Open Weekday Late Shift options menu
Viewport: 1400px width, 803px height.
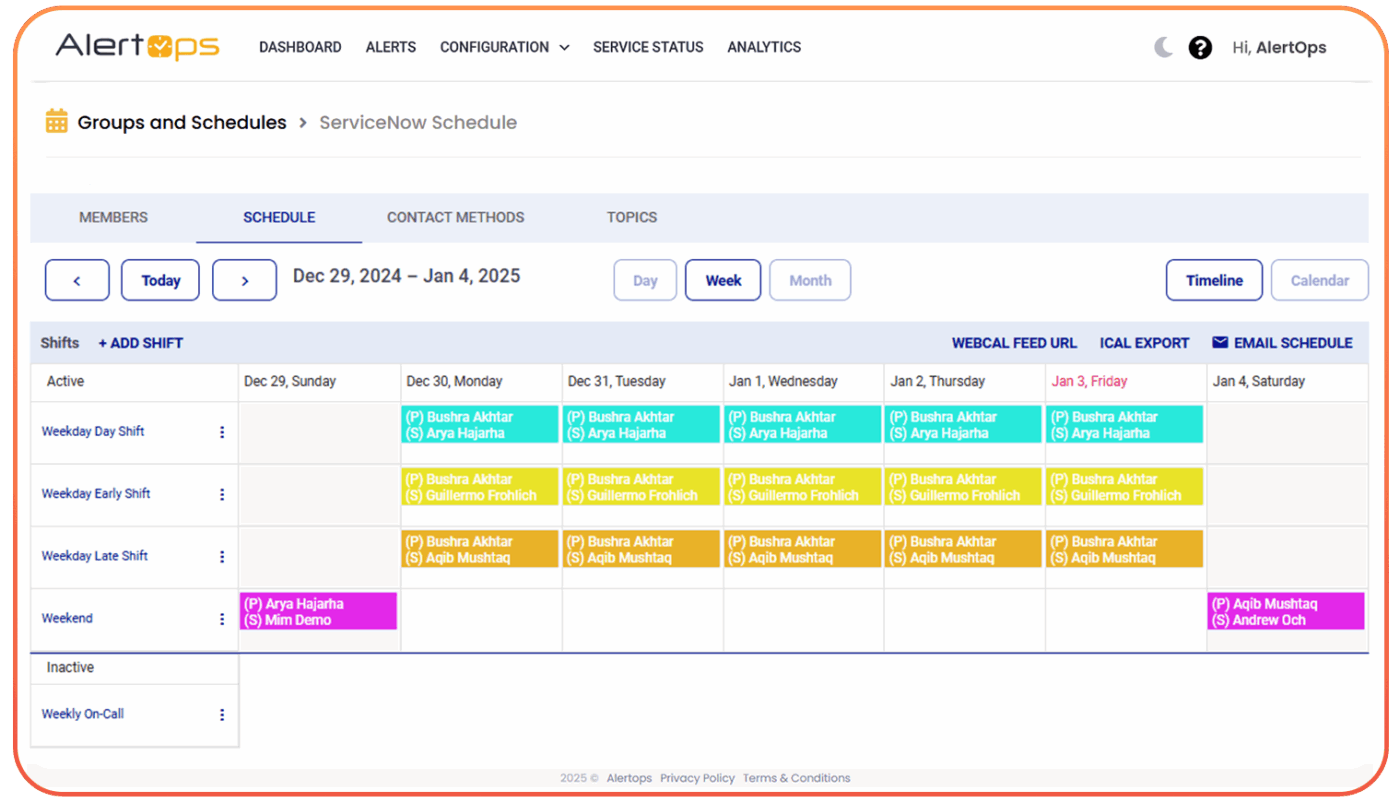click(x=222, y=557)
